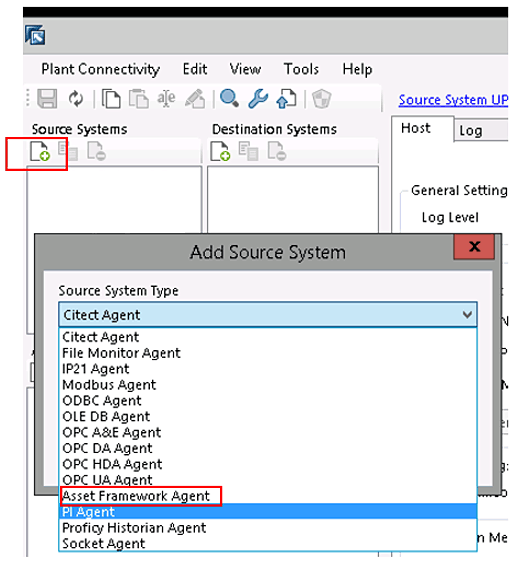The width and height of the screenshot is (523, 562).
Task: Select the highlighted PI Agent option
Action: coord(268,511)
